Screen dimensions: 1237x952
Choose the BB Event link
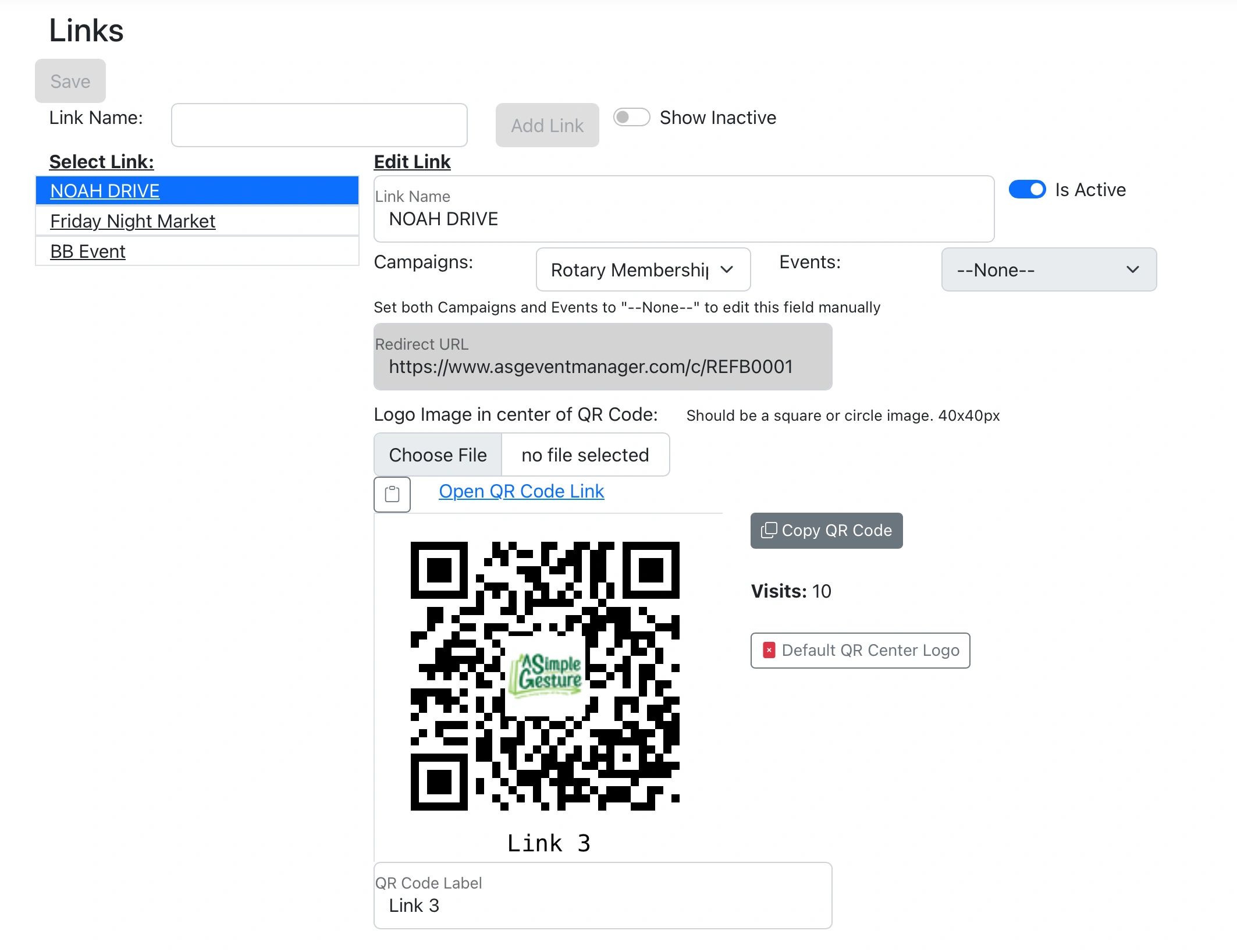point(88,251)
